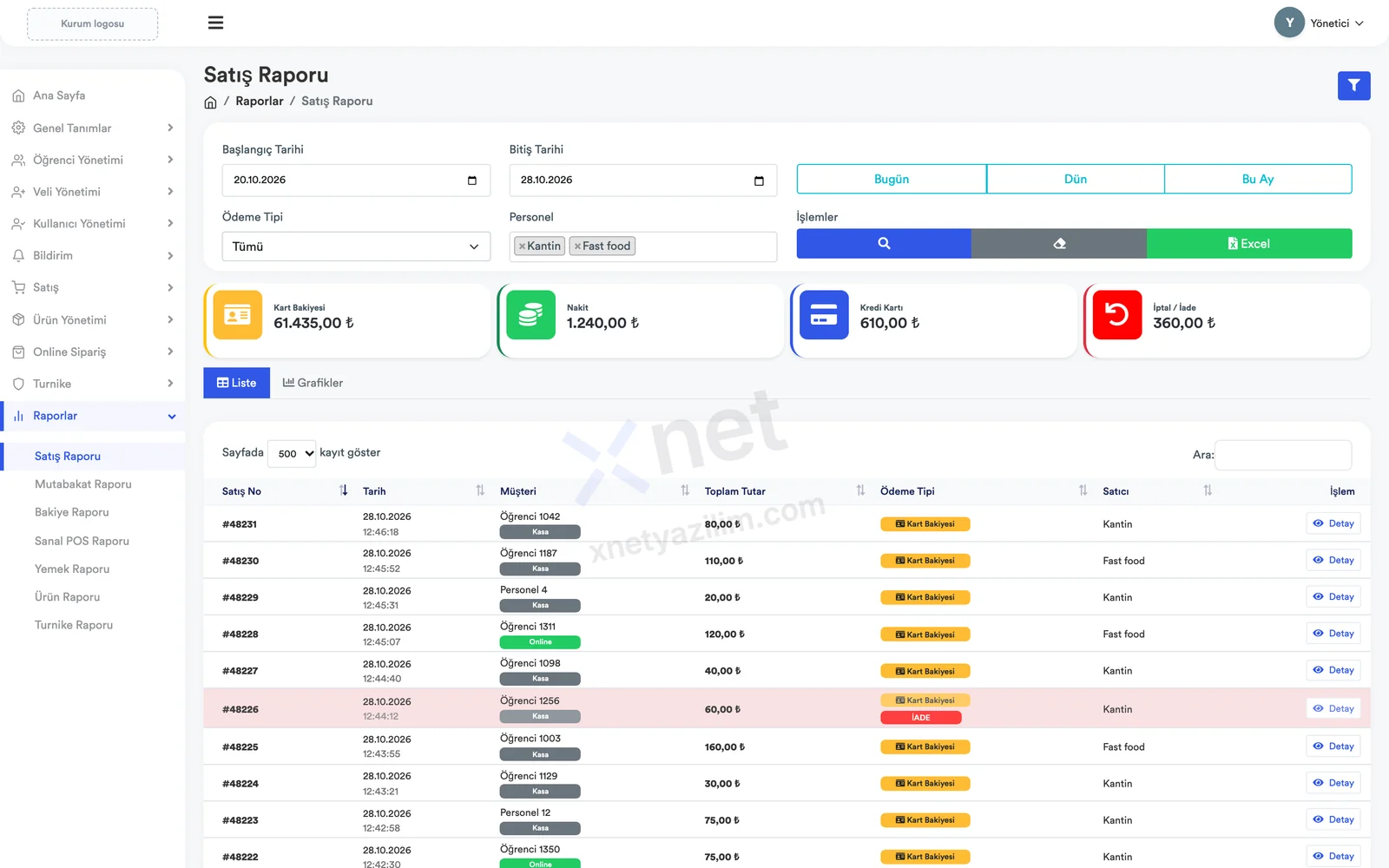The height and width of the screenshot is (868, 1389).
Task: Set date range to Dün
Action: click(1076, 179)
